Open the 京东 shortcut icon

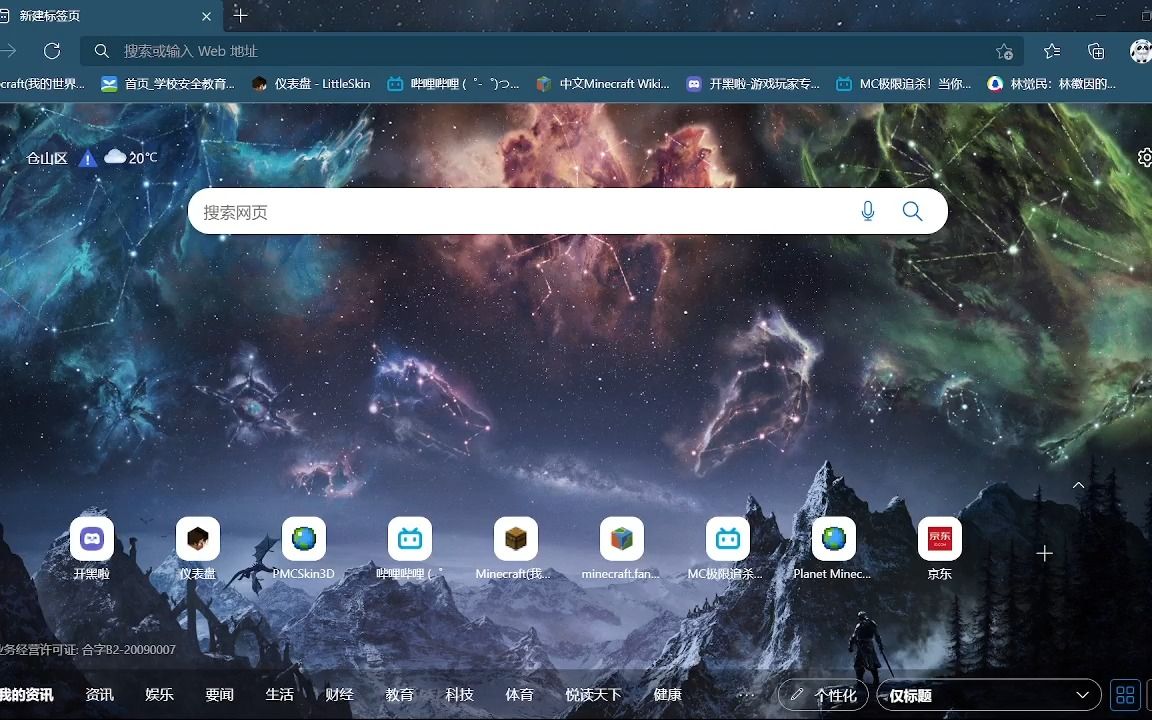[939, 540]
